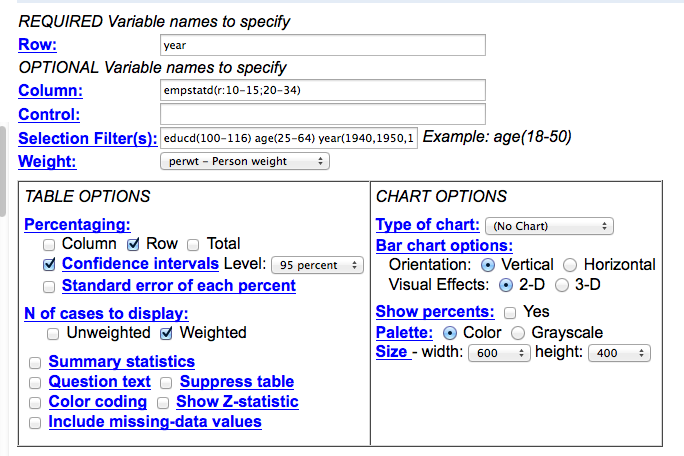This screenshot has width=684, height=456.
Task: Click into the Control variable field
Action: pos(323,114)
